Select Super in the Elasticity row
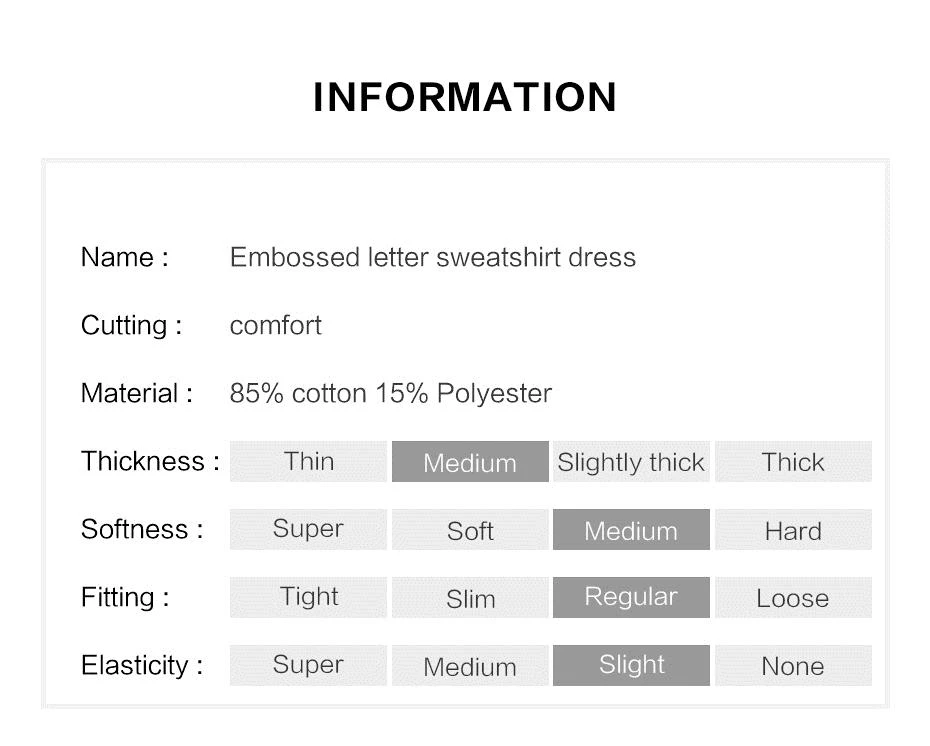This screenshot has height=746, width=930. [308, 665]
